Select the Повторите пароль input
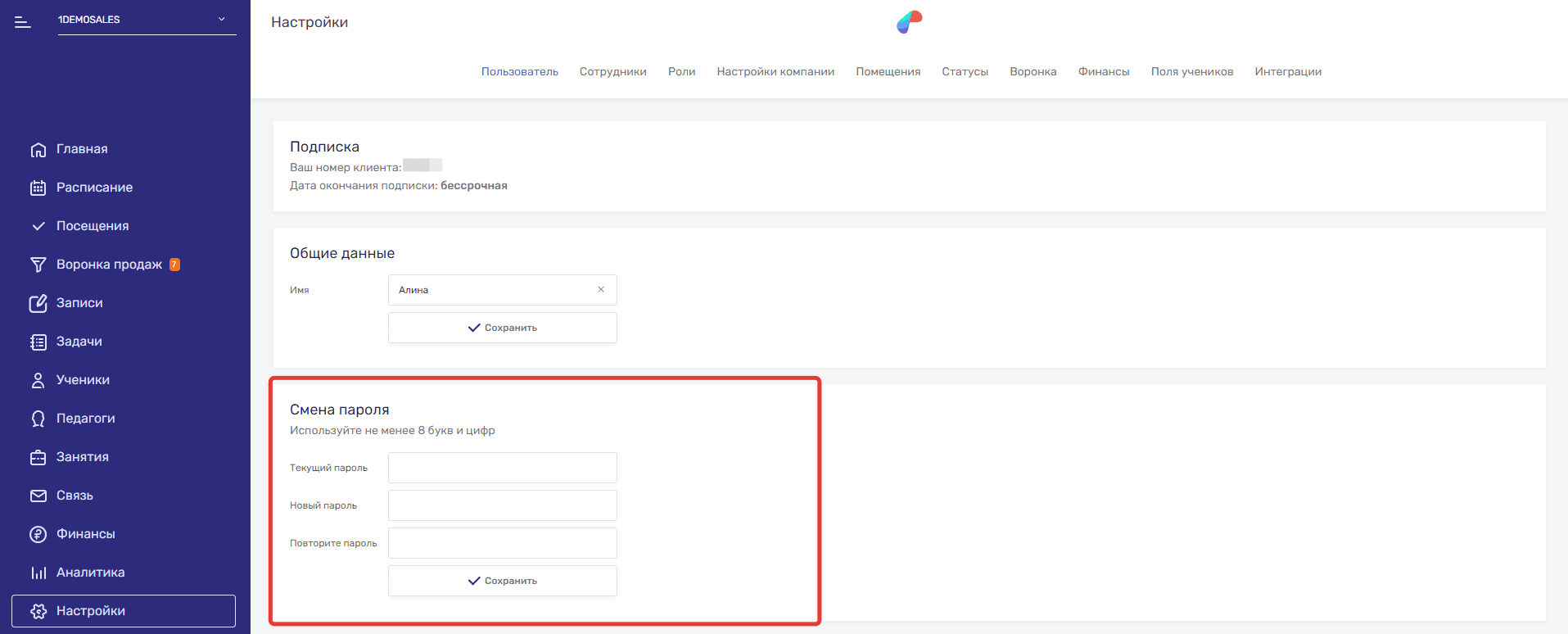Viewport: 1568px width, 634px height. (502, 543)
